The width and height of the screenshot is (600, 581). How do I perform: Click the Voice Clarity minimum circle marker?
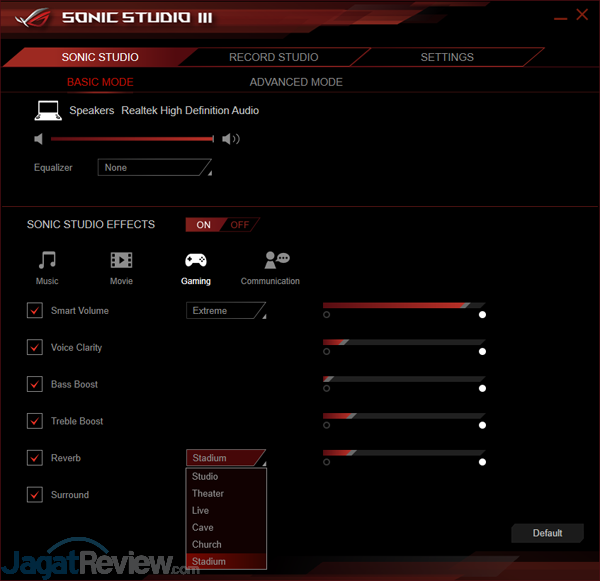coord(326,351)
